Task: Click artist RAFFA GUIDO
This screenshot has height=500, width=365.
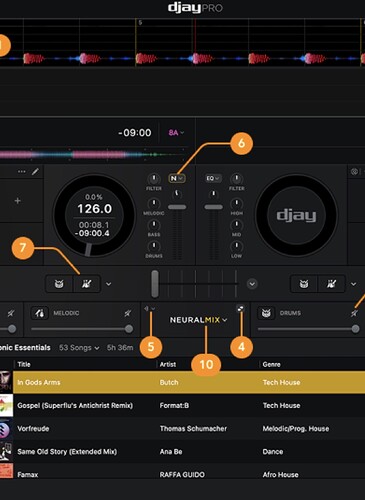Action: point(182,475)
